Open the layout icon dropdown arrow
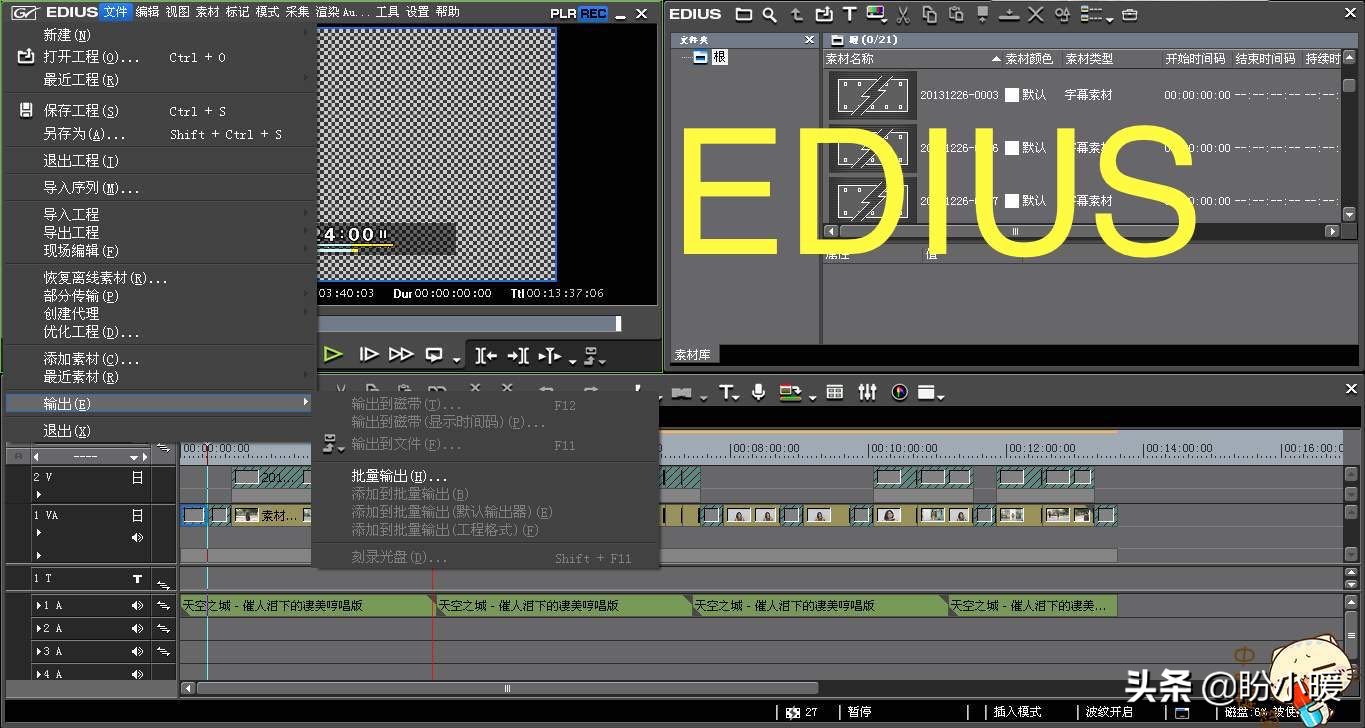This screenshot has height=728, width=1365. pos(940,396)
